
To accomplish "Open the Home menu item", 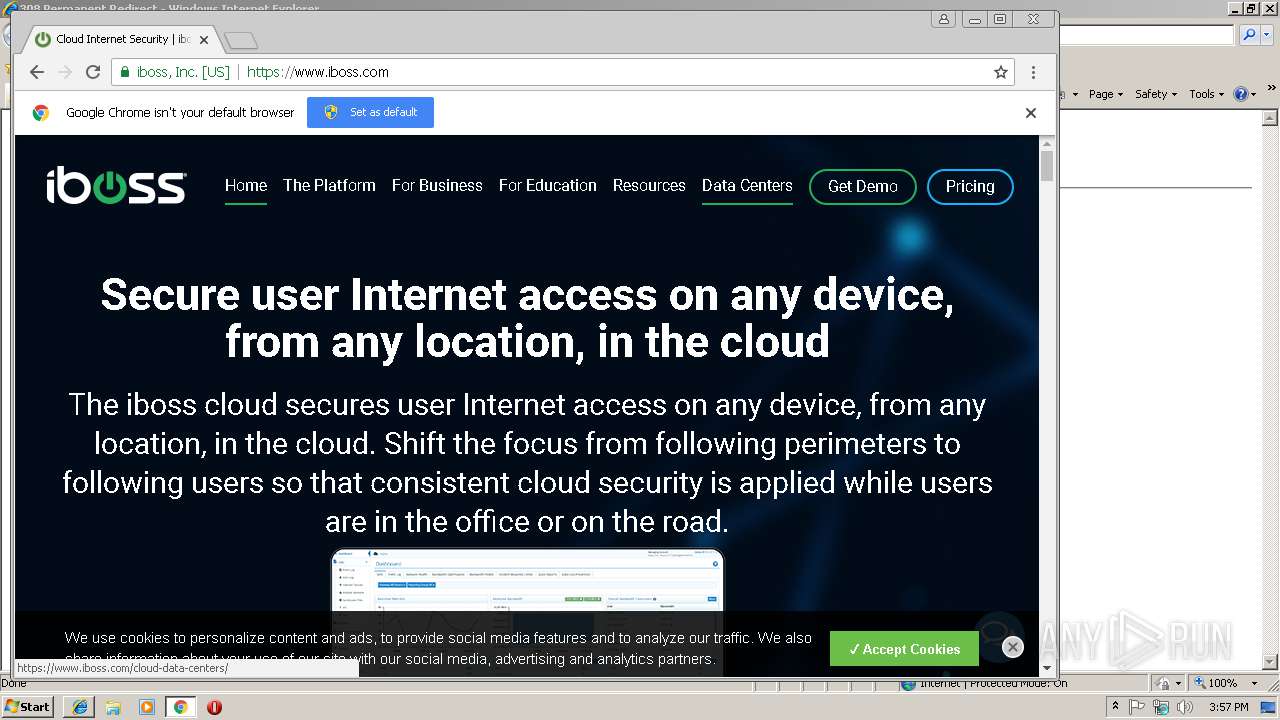I will (246, 186).
